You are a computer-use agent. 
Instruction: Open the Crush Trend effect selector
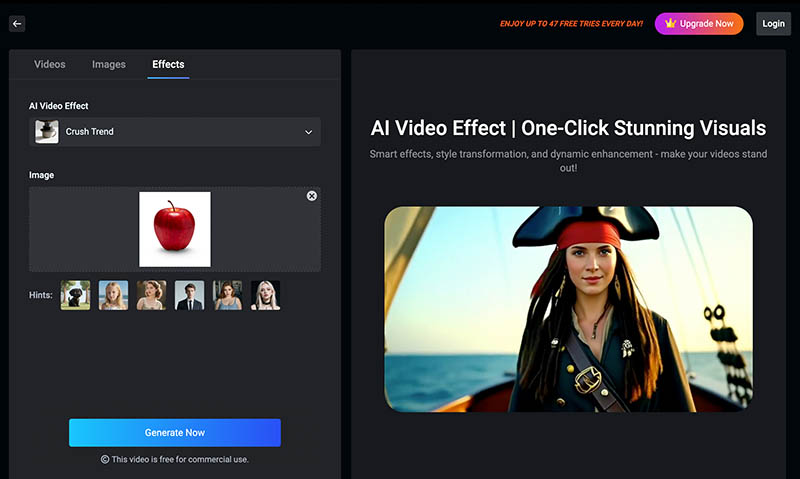click(x=175, y=132)
